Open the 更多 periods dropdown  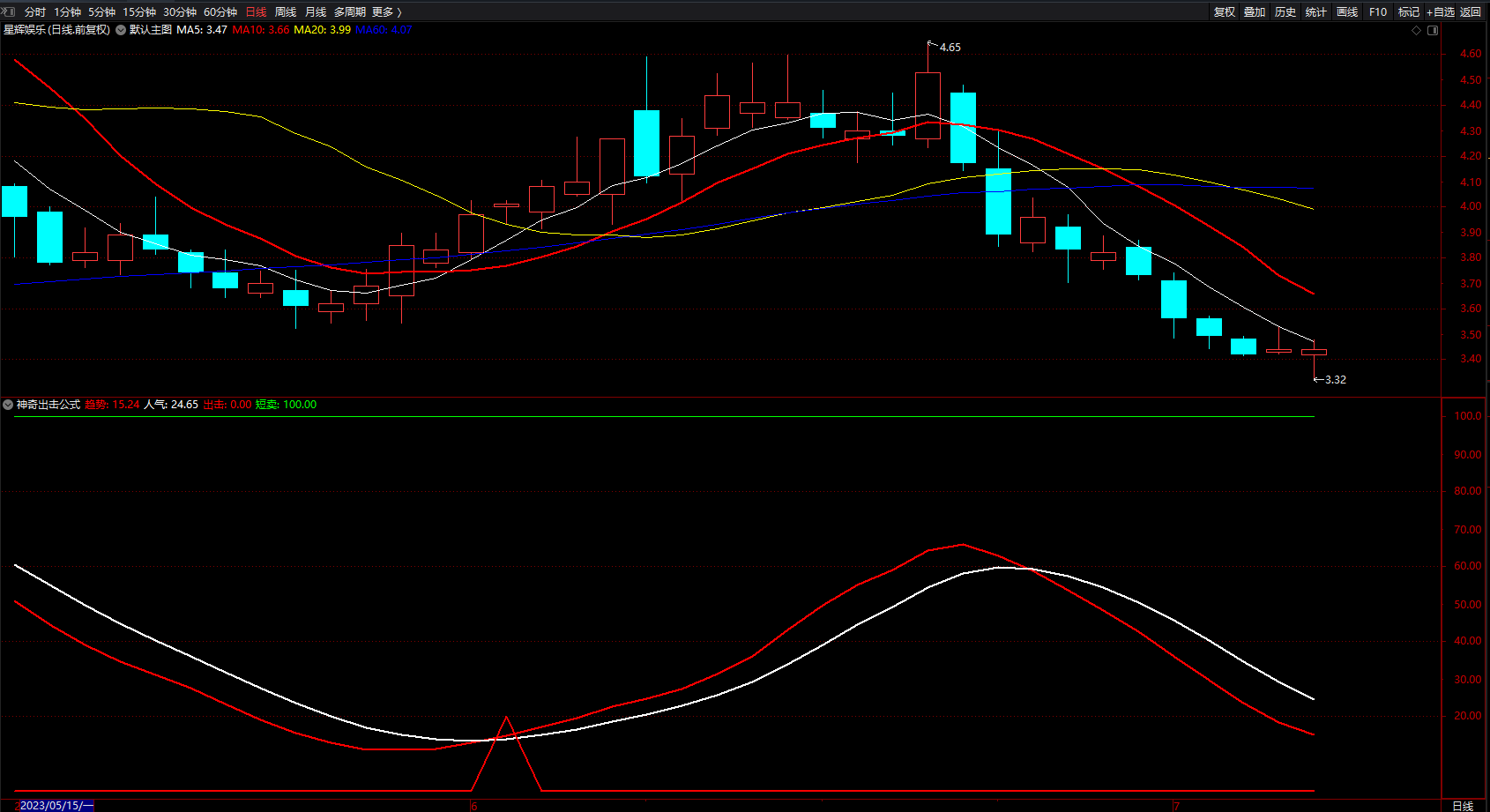(387, 11)
